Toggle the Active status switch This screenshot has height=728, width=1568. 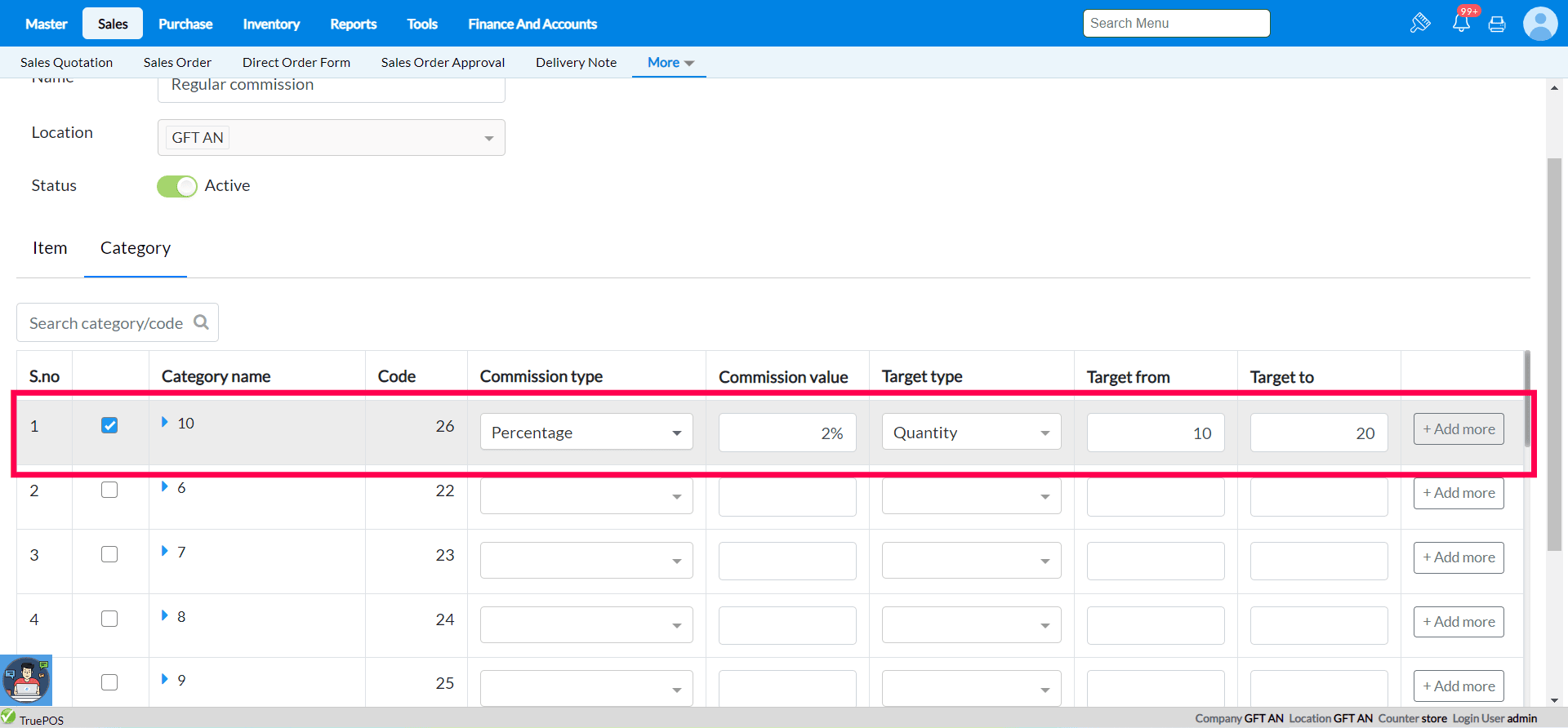(x=177, y=186)
